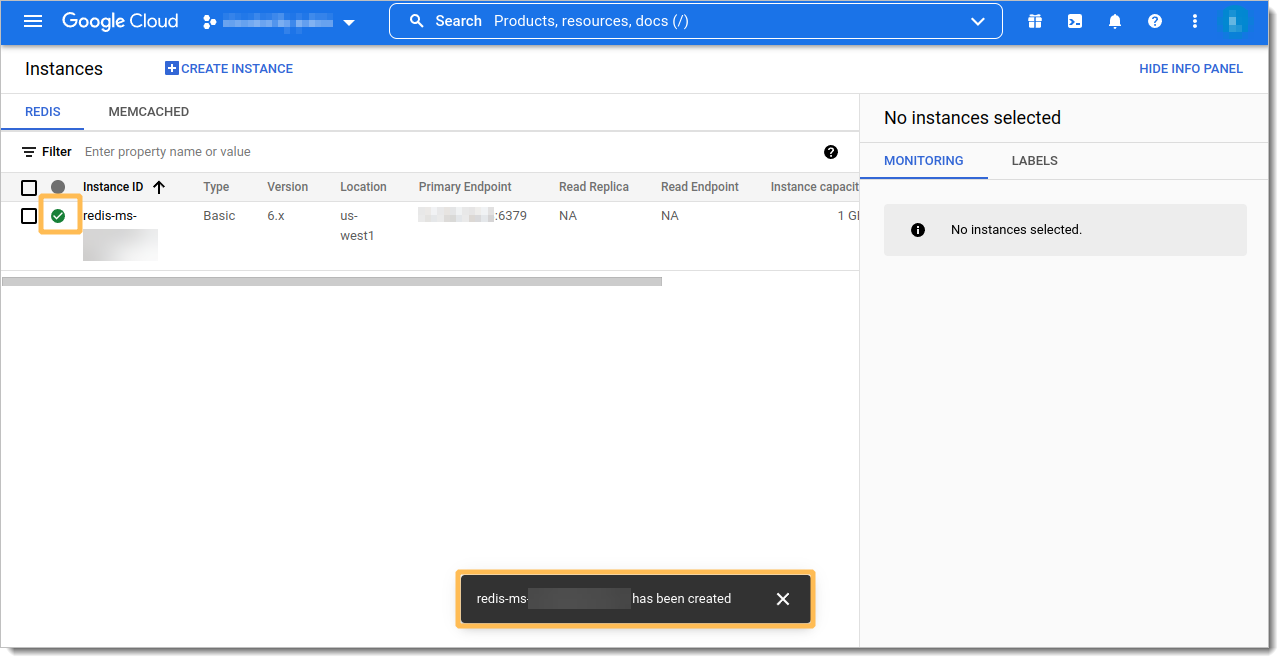Image resolution: width=1284 pixels, height=663 pixels.
Task: Click the Read Replica column header
Action: [x=594, y=187]
